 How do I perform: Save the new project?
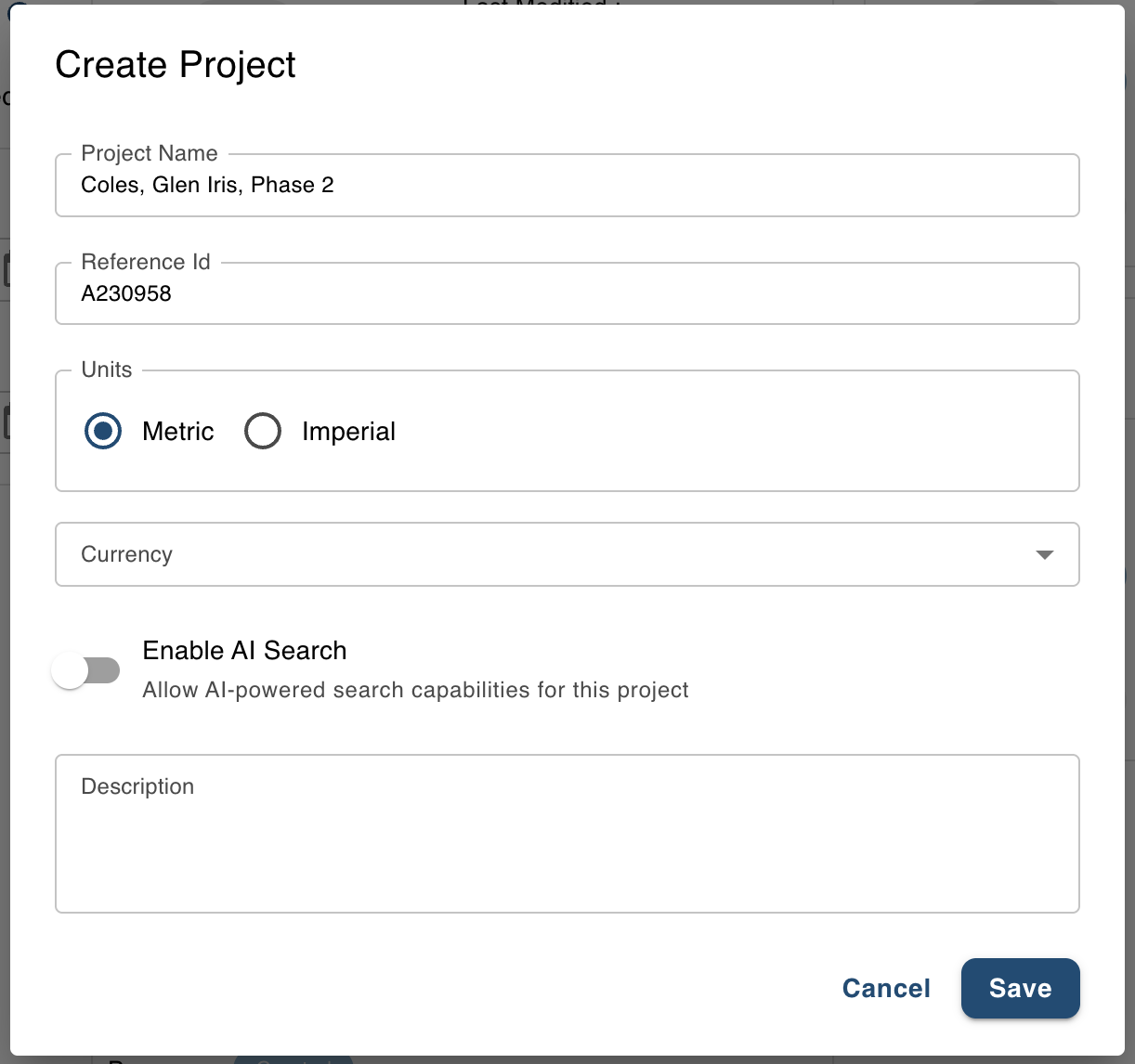click(1020, 988)
